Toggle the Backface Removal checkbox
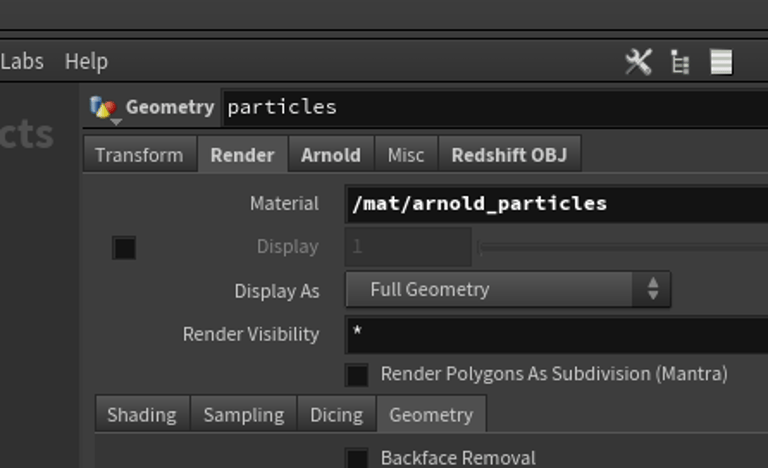Screen dimensions: 768x468 pyautogui.click(x=357, y=458)
